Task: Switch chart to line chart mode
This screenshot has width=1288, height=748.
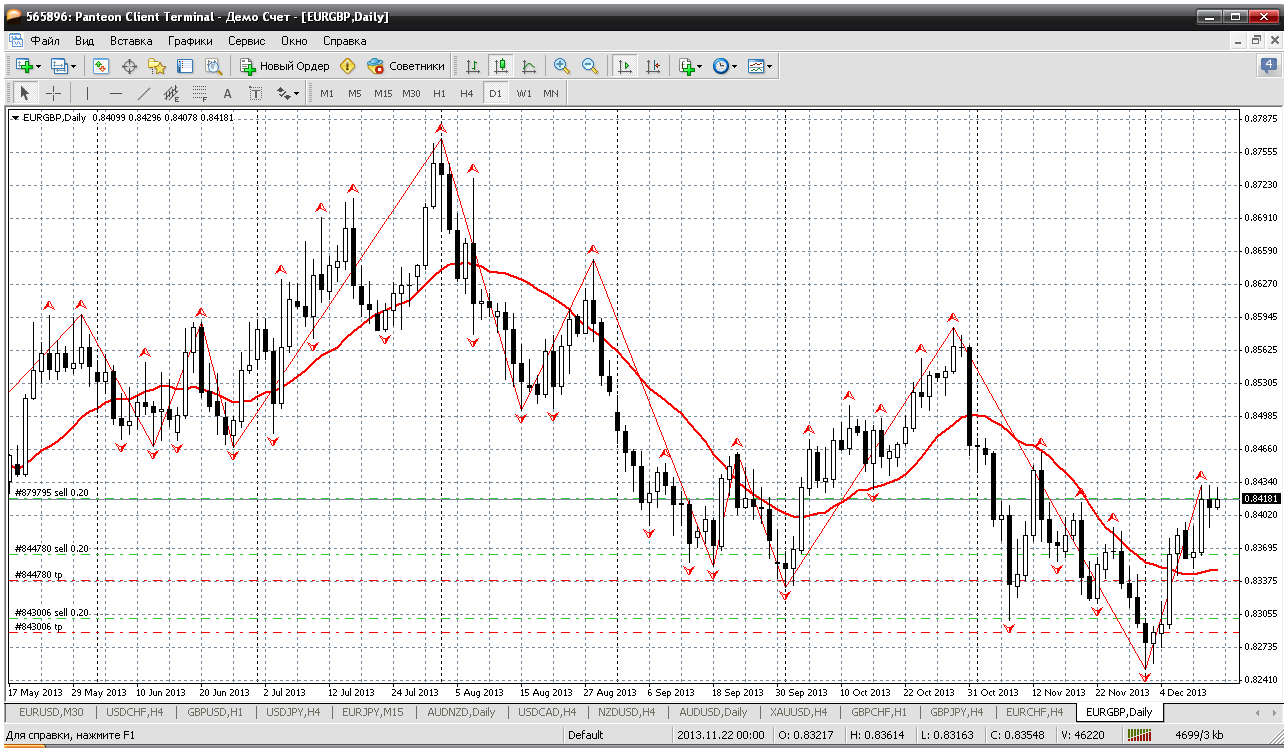Action: click(529, 66)
